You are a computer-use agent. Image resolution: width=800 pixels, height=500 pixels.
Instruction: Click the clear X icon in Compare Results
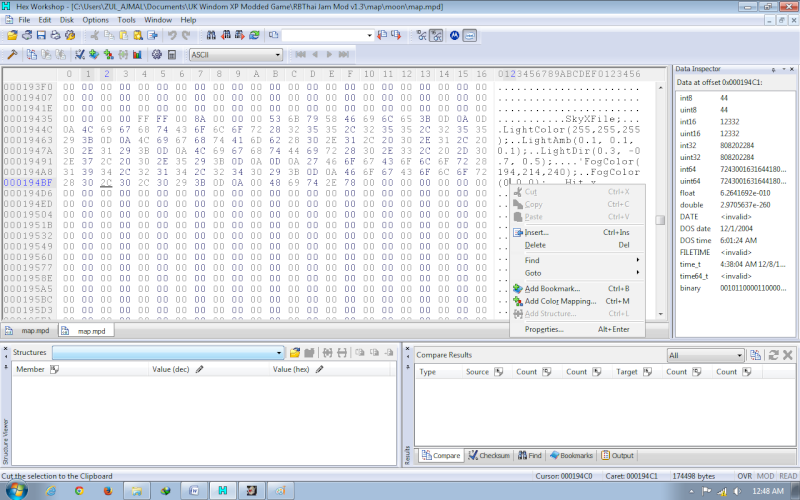[788, 355]
